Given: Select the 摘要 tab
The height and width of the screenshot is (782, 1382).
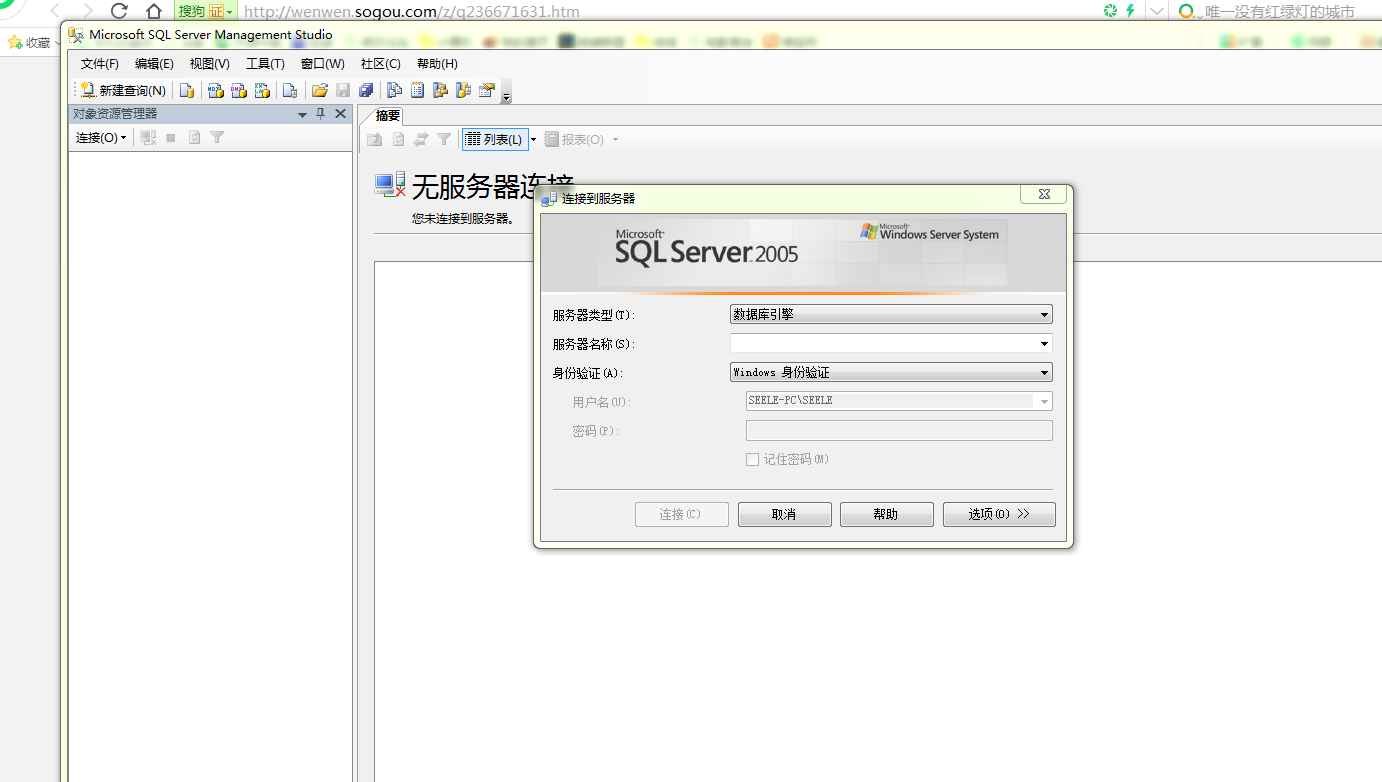Looking at the screenshot, I should pyautogui.click(x=387, y=116).
